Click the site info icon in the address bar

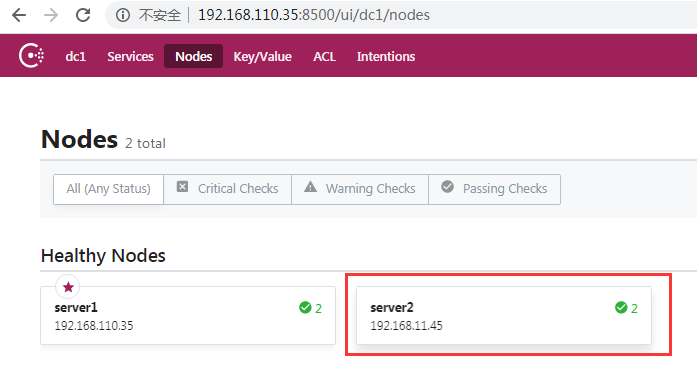[x=123, y=15]
